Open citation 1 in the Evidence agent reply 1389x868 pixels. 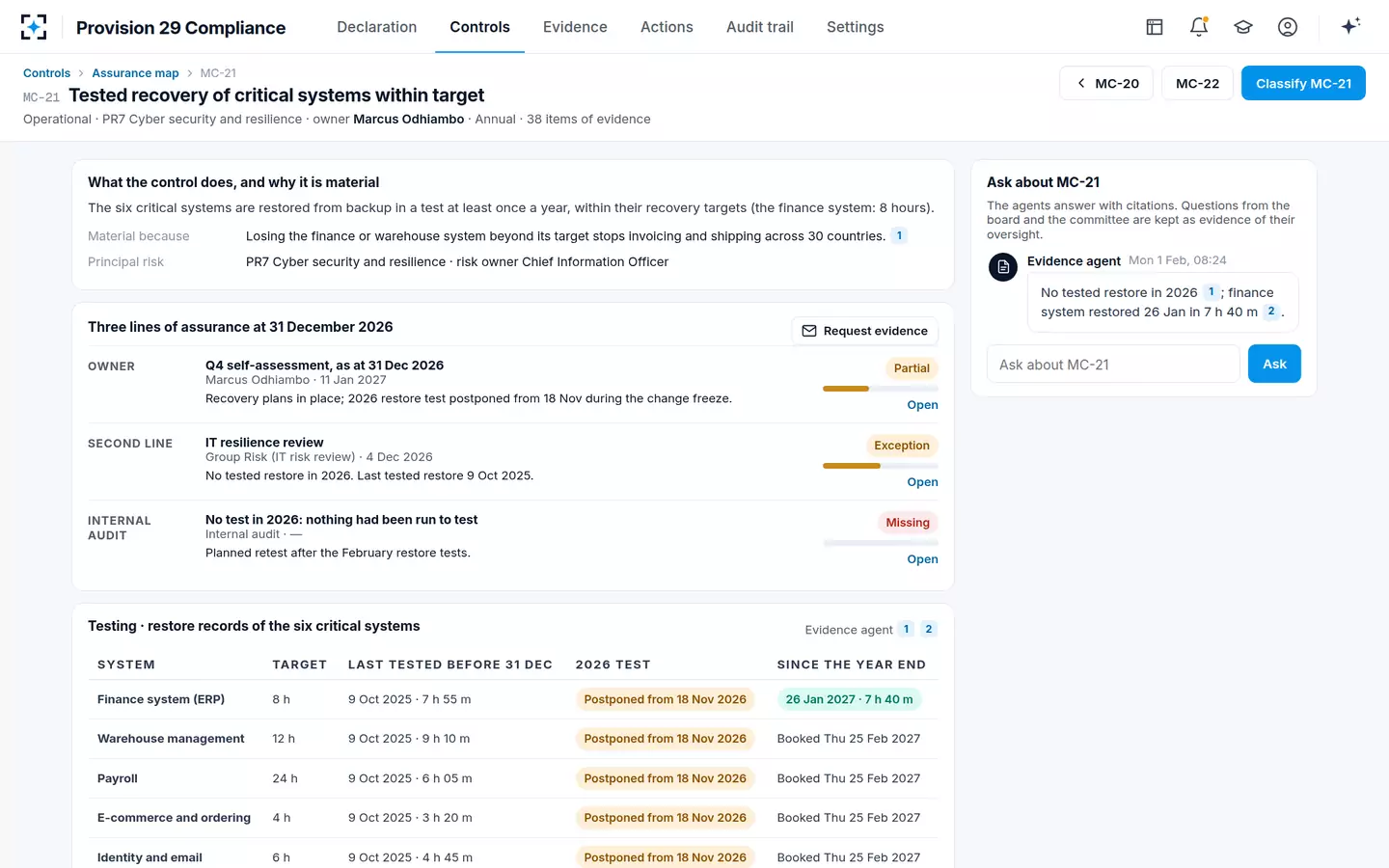click(1212, 292)
